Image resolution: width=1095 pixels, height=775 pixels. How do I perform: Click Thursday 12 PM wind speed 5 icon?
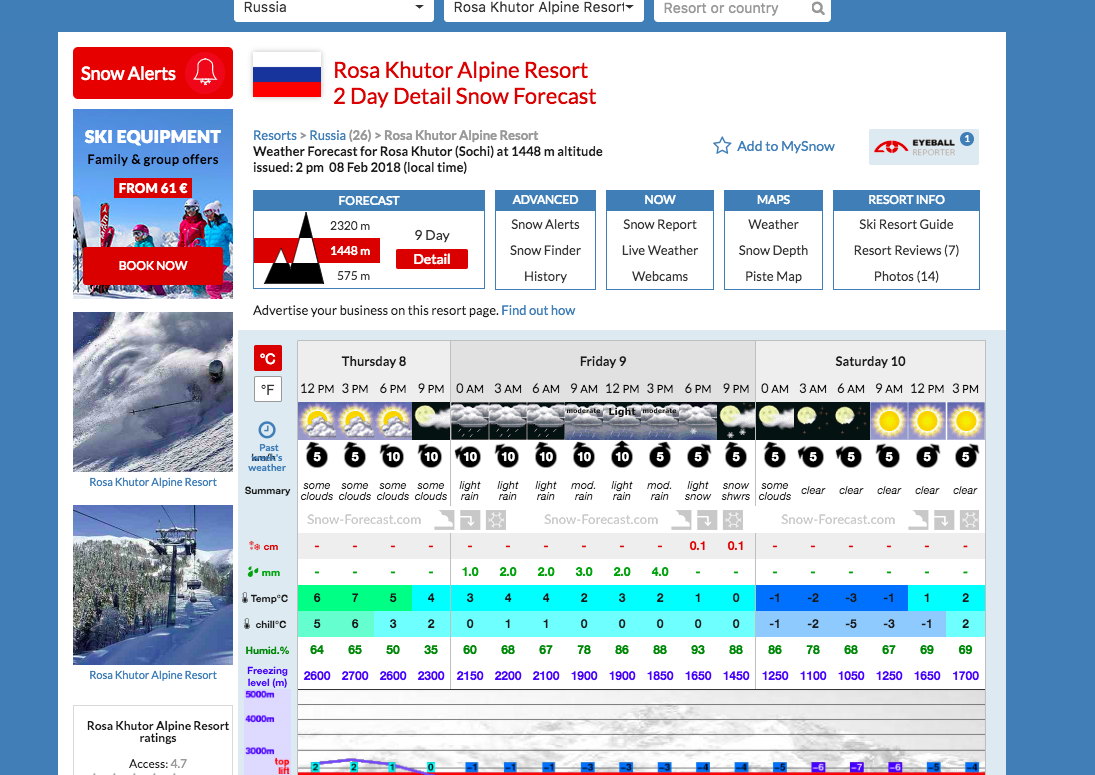click(317, 456)
